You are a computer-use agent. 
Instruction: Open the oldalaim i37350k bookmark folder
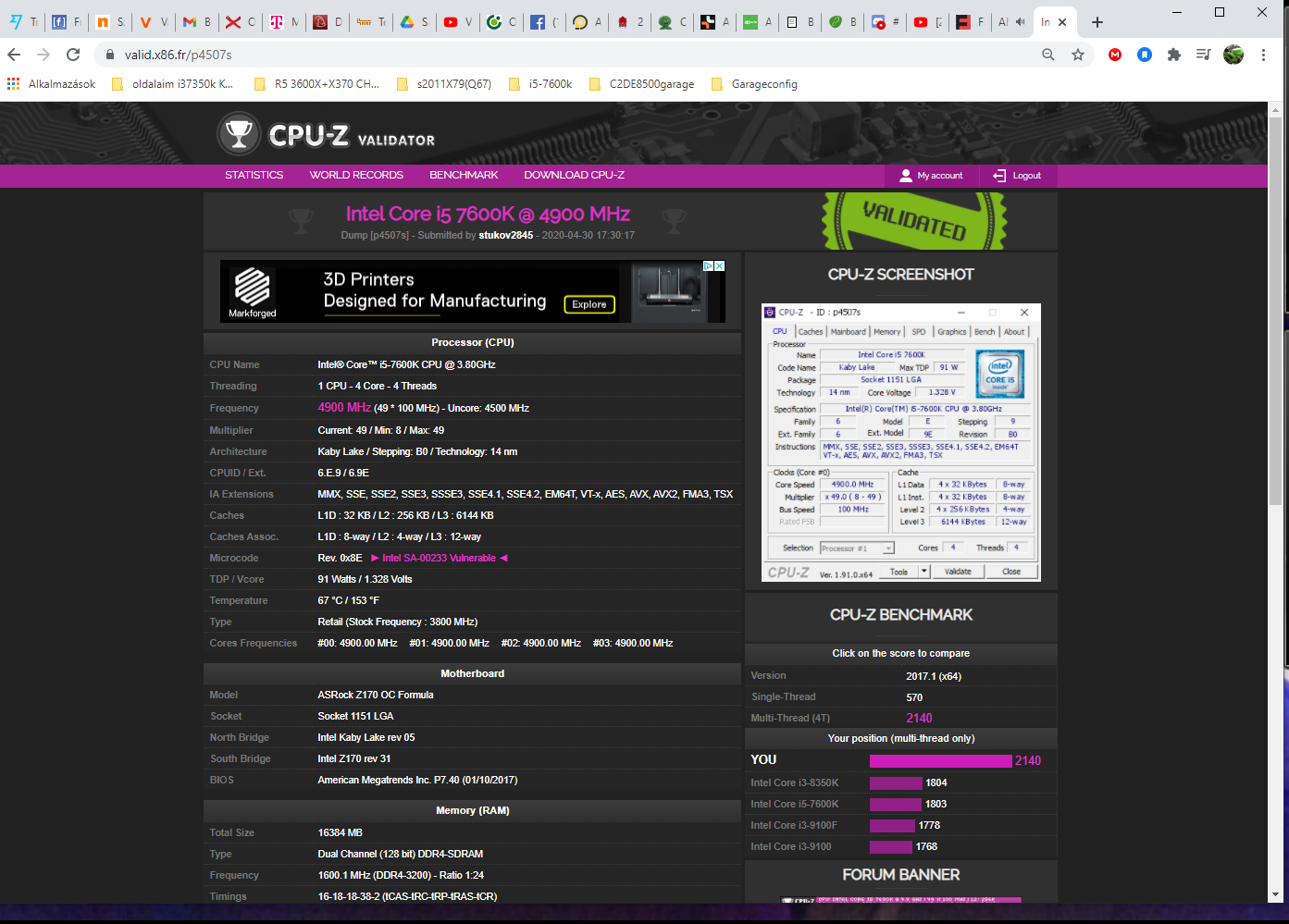coord(173,84)
